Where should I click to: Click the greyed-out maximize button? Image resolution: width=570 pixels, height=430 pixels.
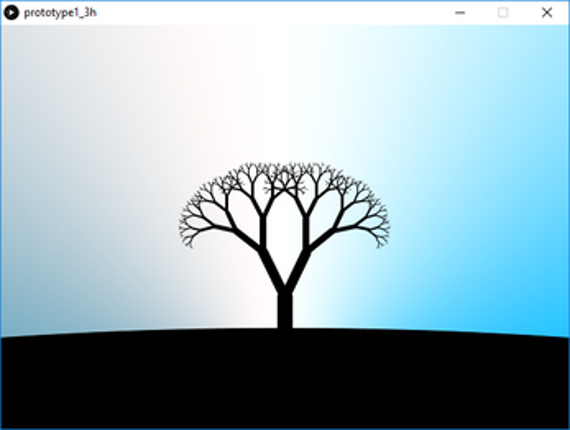(503, 13)
